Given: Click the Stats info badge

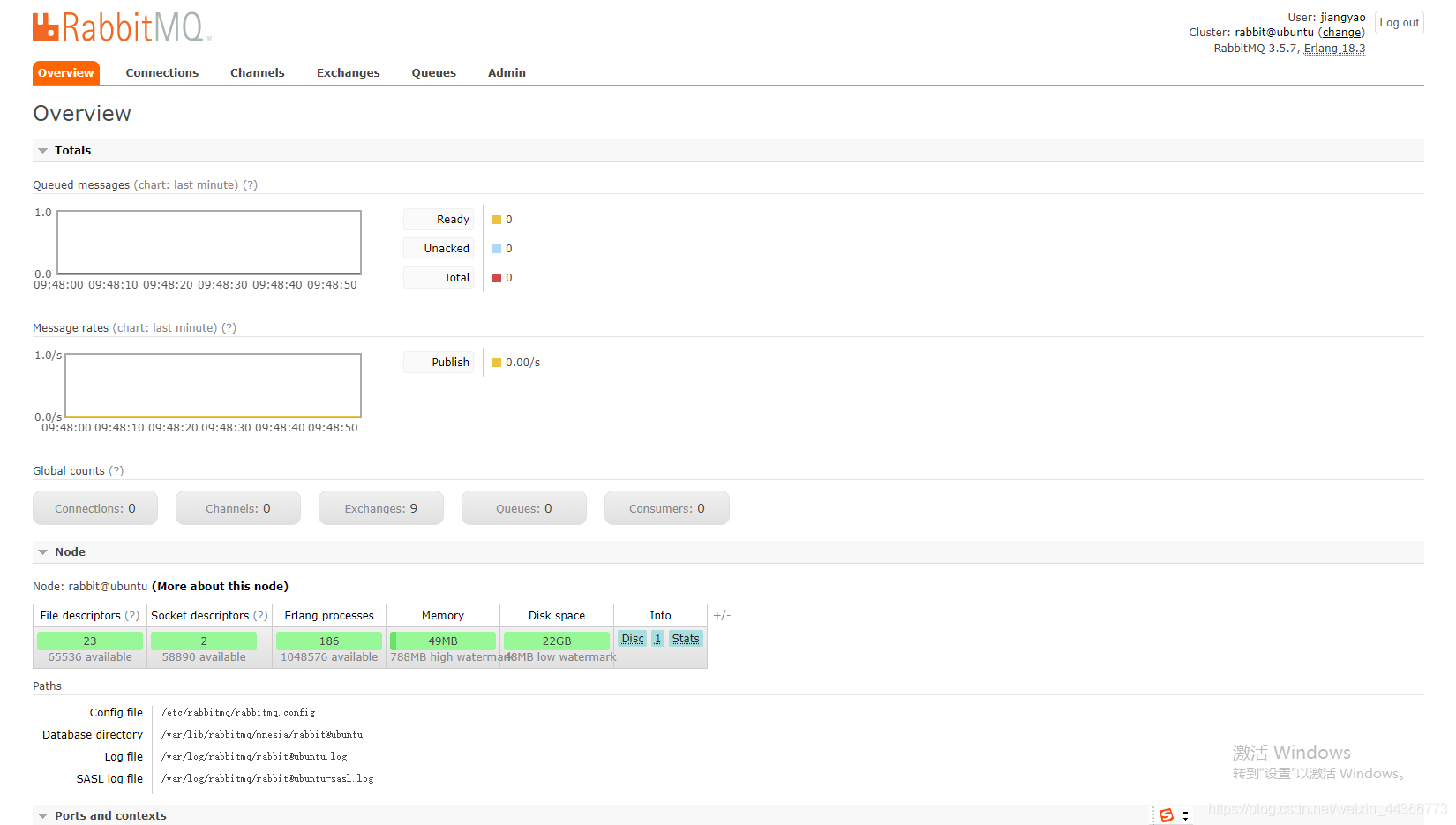Looking at the screenshot, I should 686,639.
